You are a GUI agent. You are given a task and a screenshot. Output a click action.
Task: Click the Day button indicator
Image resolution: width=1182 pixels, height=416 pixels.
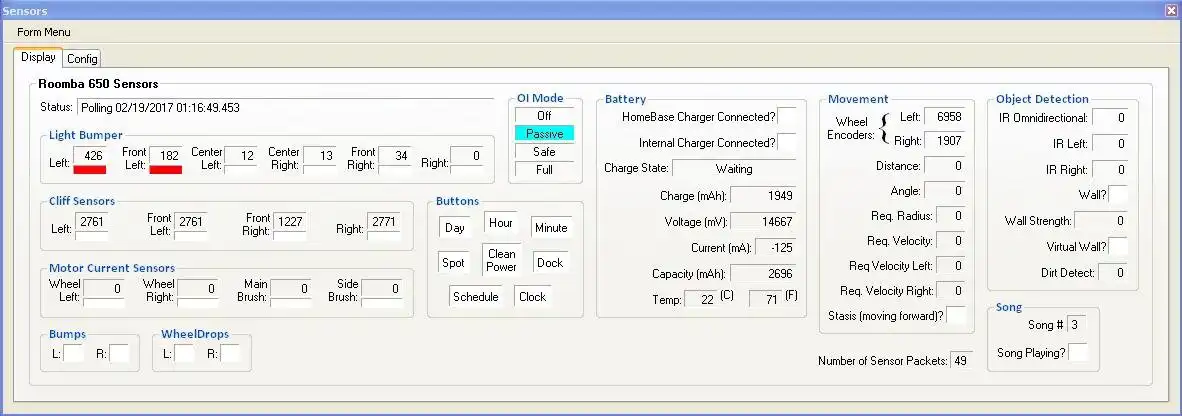pyautogui.click(x=455, y=228)
